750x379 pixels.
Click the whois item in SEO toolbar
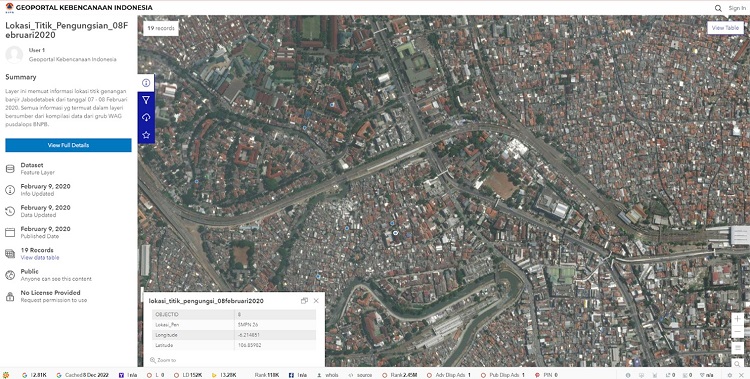328,375
